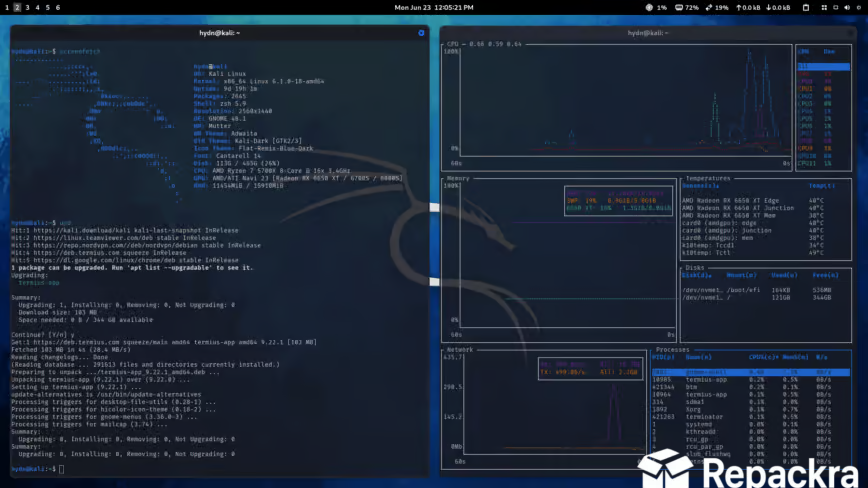Select the highlighted top process row

(751, 372)
